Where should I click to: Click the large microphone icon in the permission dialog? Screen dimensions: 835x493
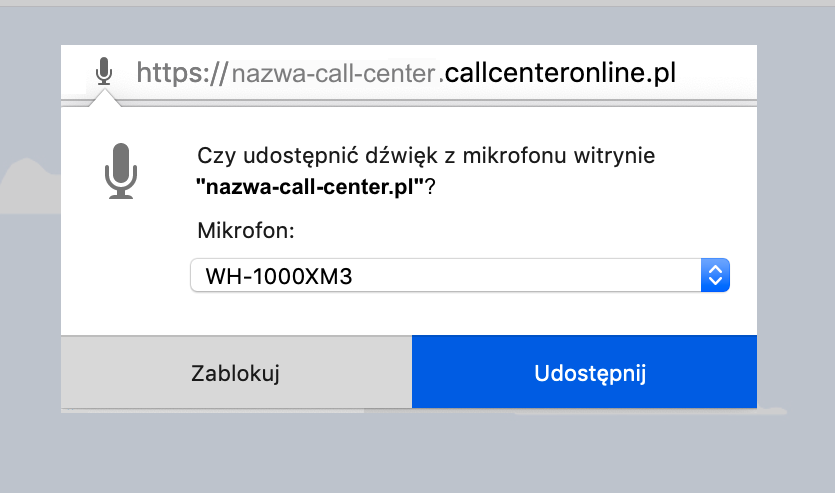pos(121,171)
